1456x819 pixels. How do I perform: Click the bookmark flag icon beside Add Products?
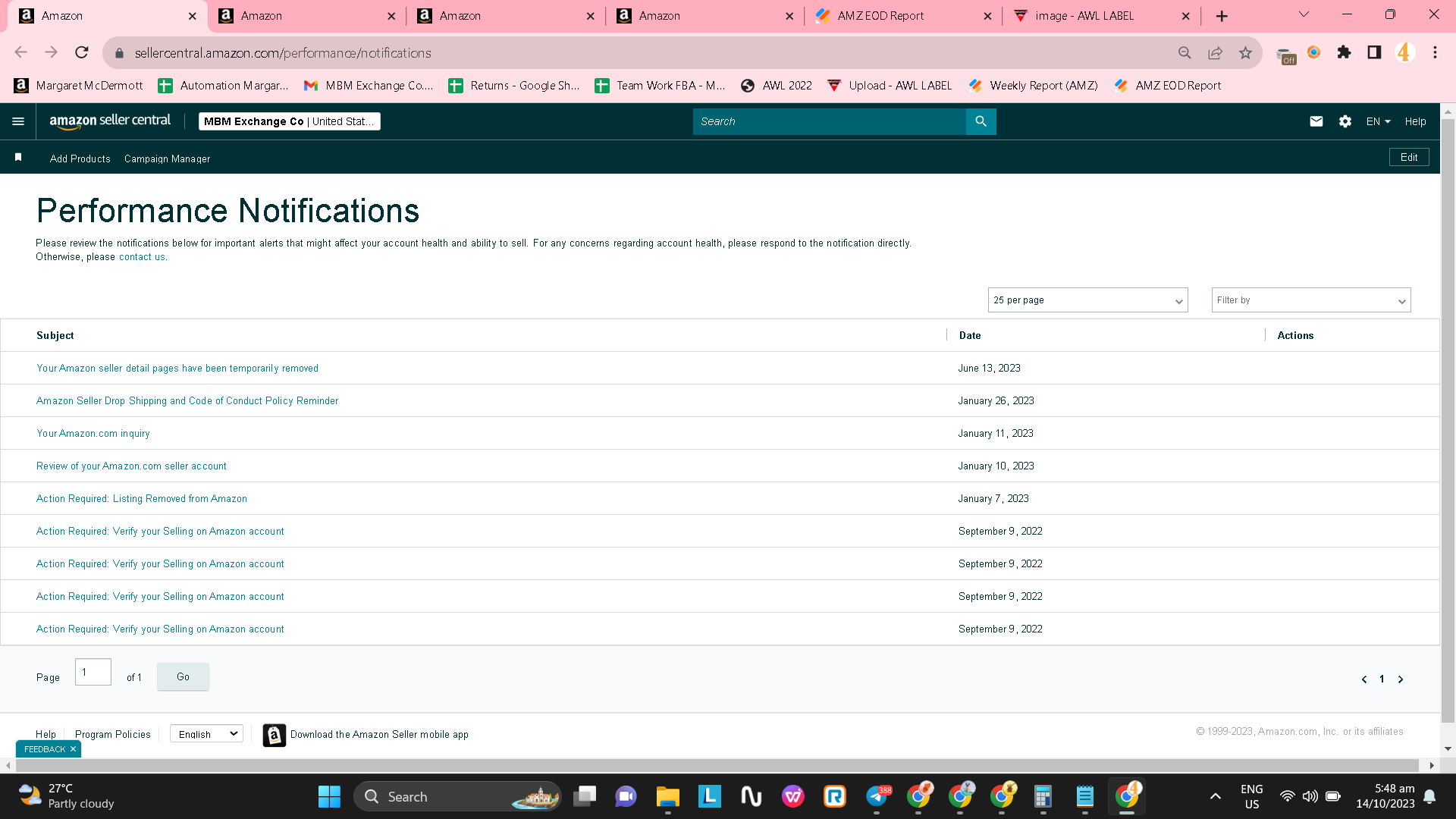[x=18, y=157]
